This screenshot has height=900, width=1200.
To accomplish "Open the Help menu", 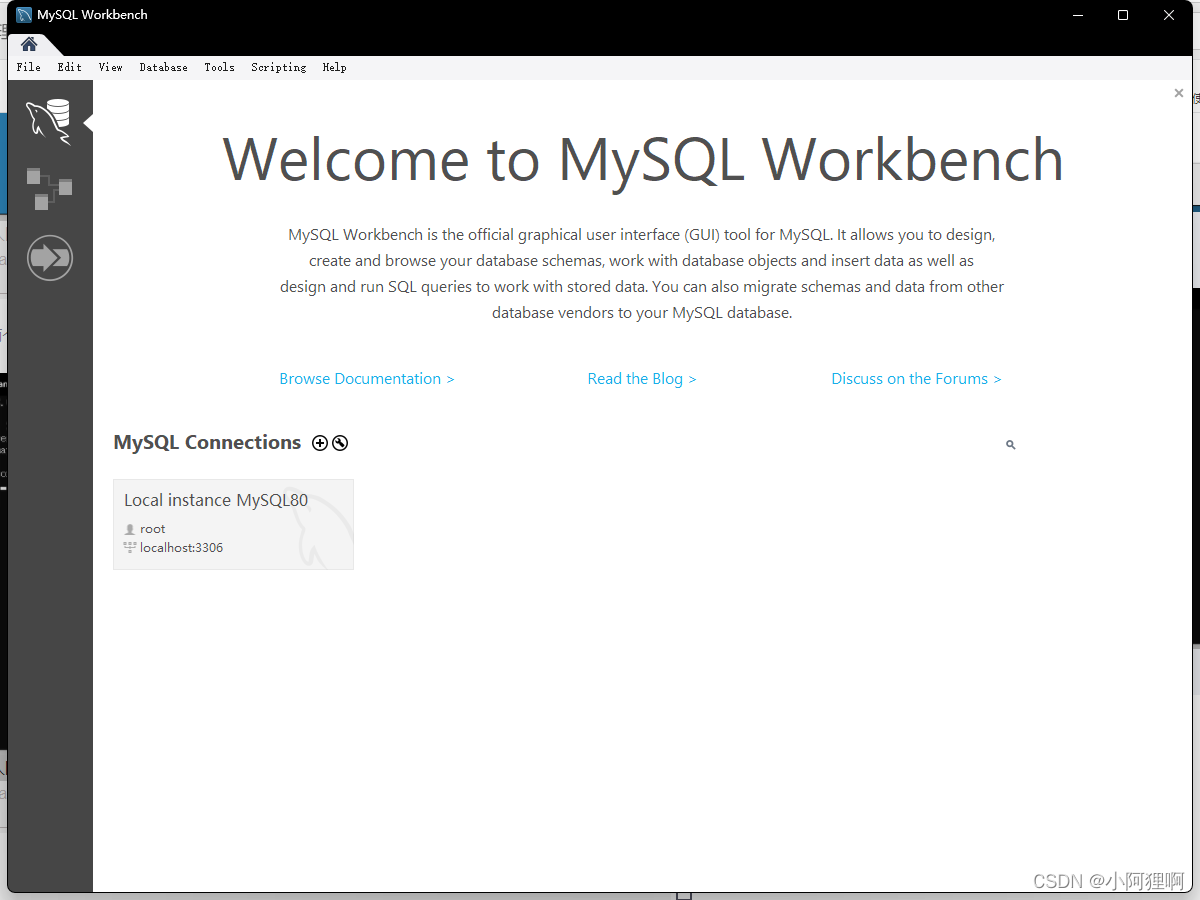I will [335, 67].
